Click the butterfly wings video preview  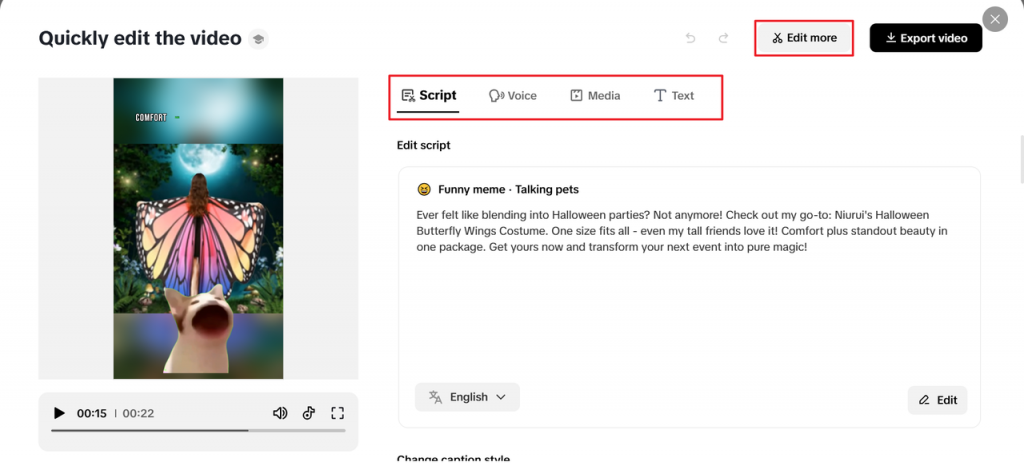point(198,228)
